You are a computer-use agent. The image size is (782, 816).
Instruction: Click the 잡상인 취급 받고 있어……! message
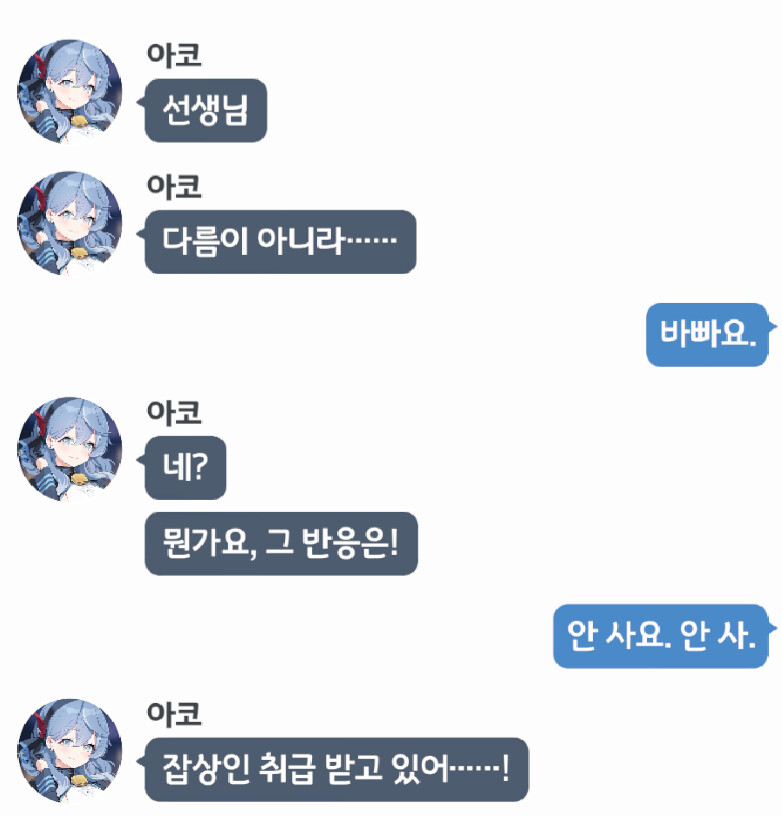[337, 769]
